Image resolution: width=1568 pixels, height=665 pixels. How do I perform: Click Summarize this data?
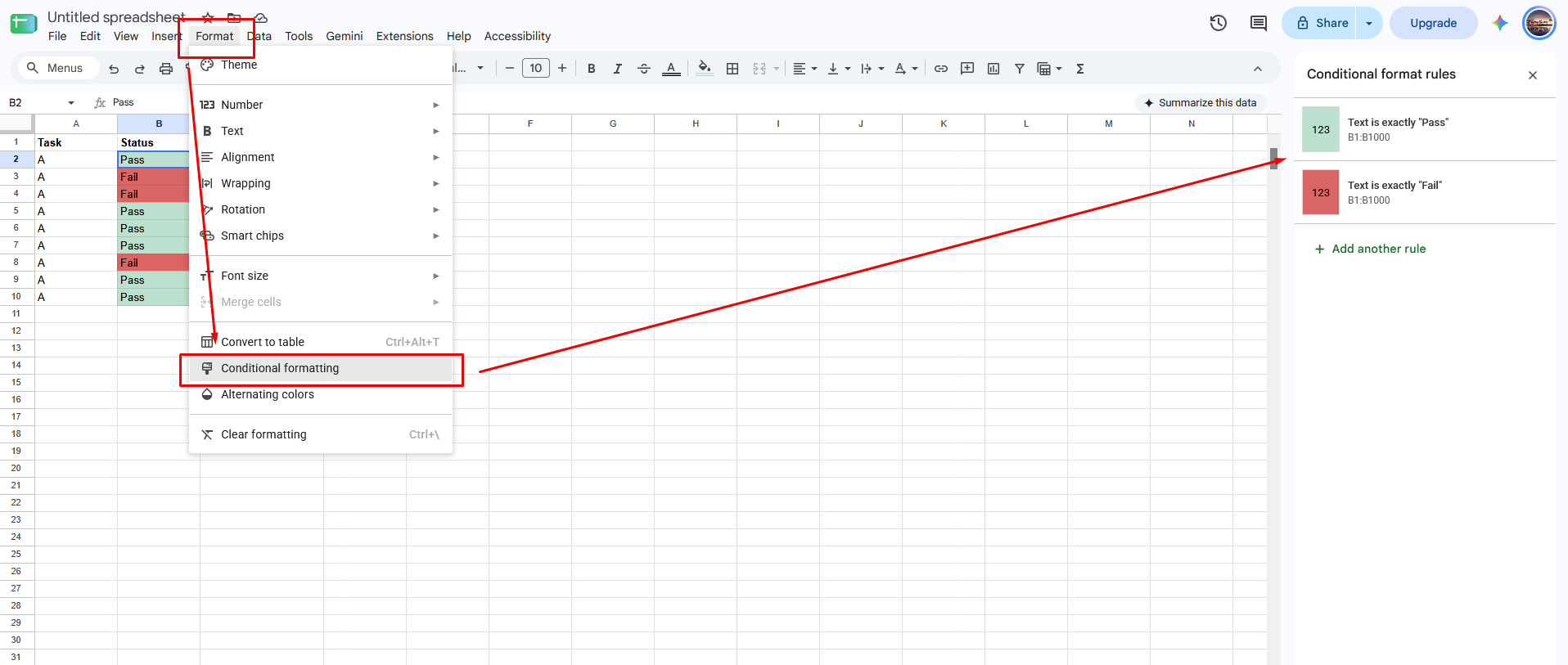point(1201,102)
